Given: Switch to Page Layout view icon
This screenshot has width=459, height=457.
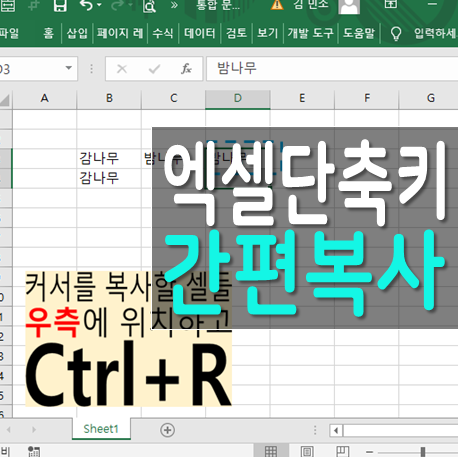Looking at the screenshot, I should [x=306, y=451].
